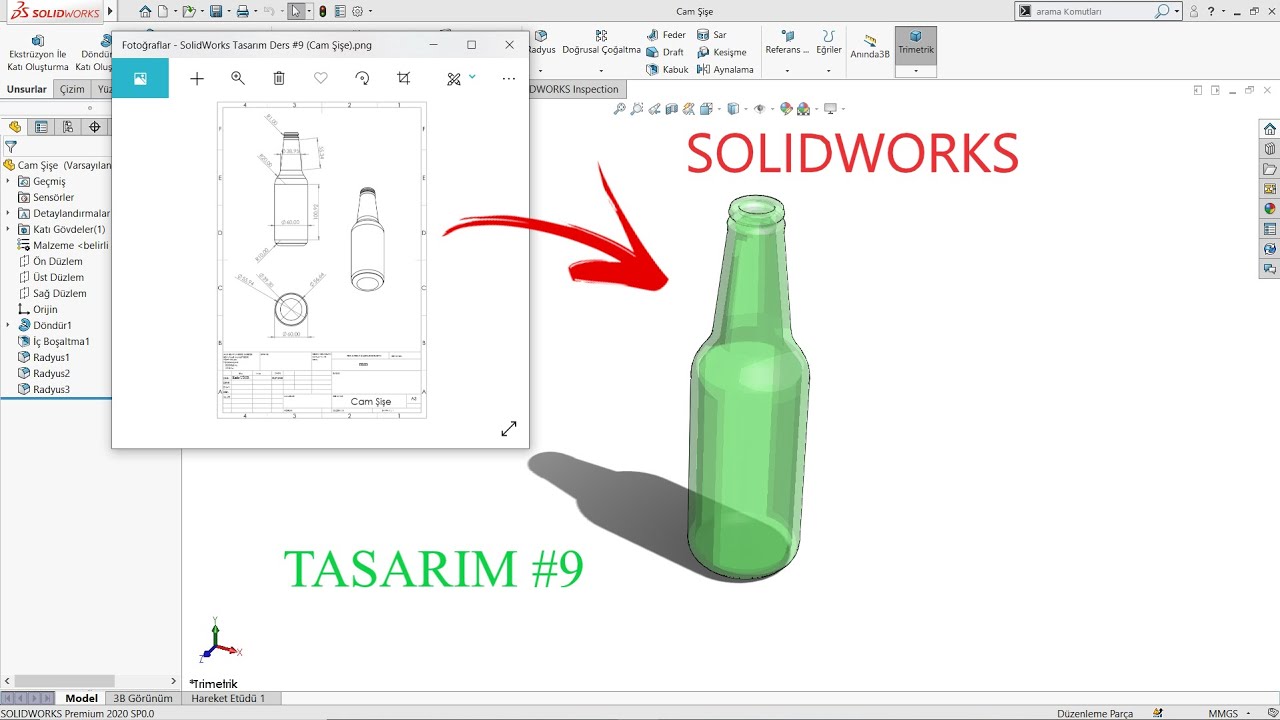Click the Doğrusal Çoğaltma pattern tool
This screenshot has height=720, width=1280.
[601, 42]
